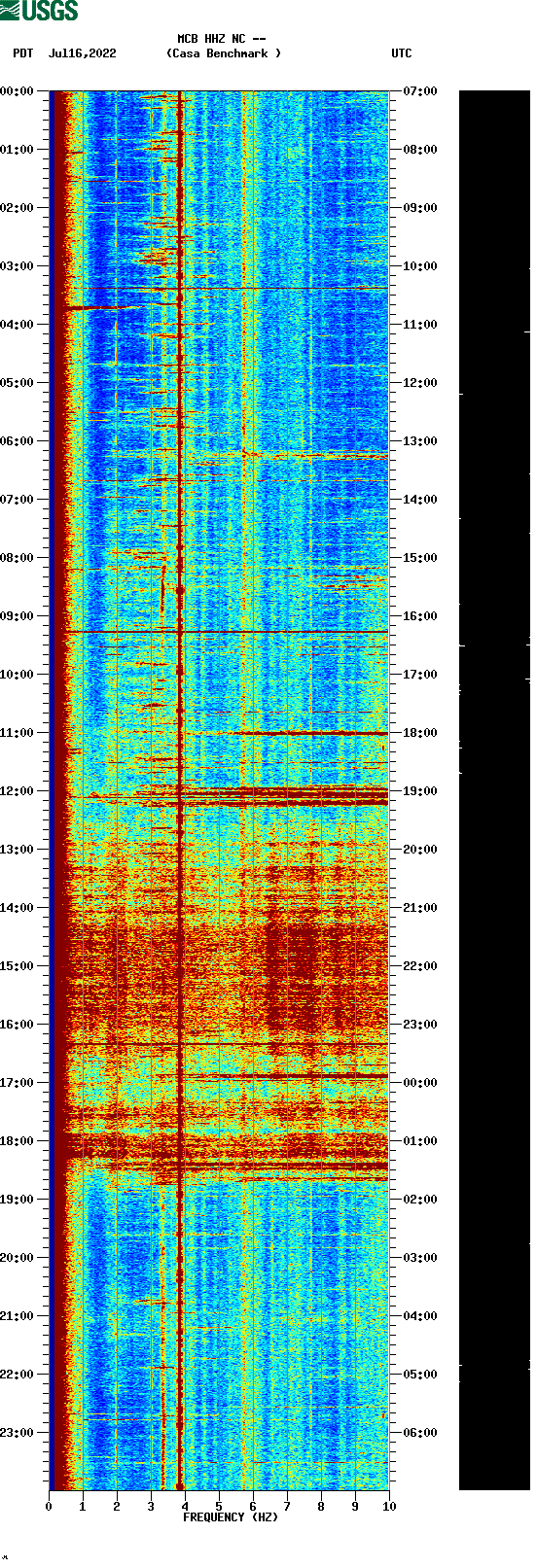Select 16:00 on the UTC time axis
This screenshot has height=1568, width=537.
pyautogui.click(x=420, y=616)
